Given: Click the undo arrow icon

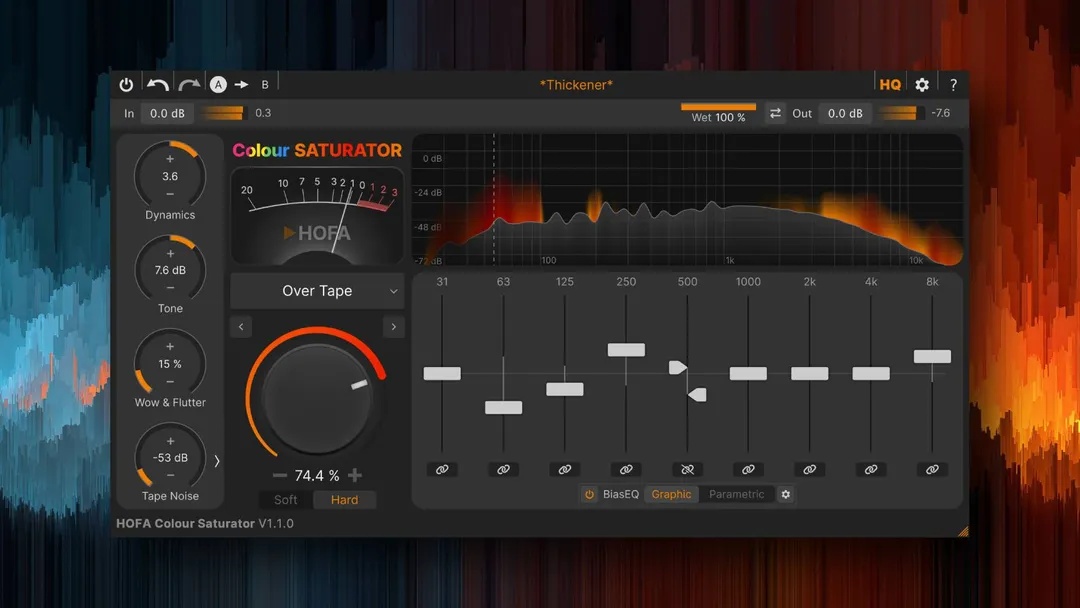Looking at the screenshot, I should click(158, 85).
